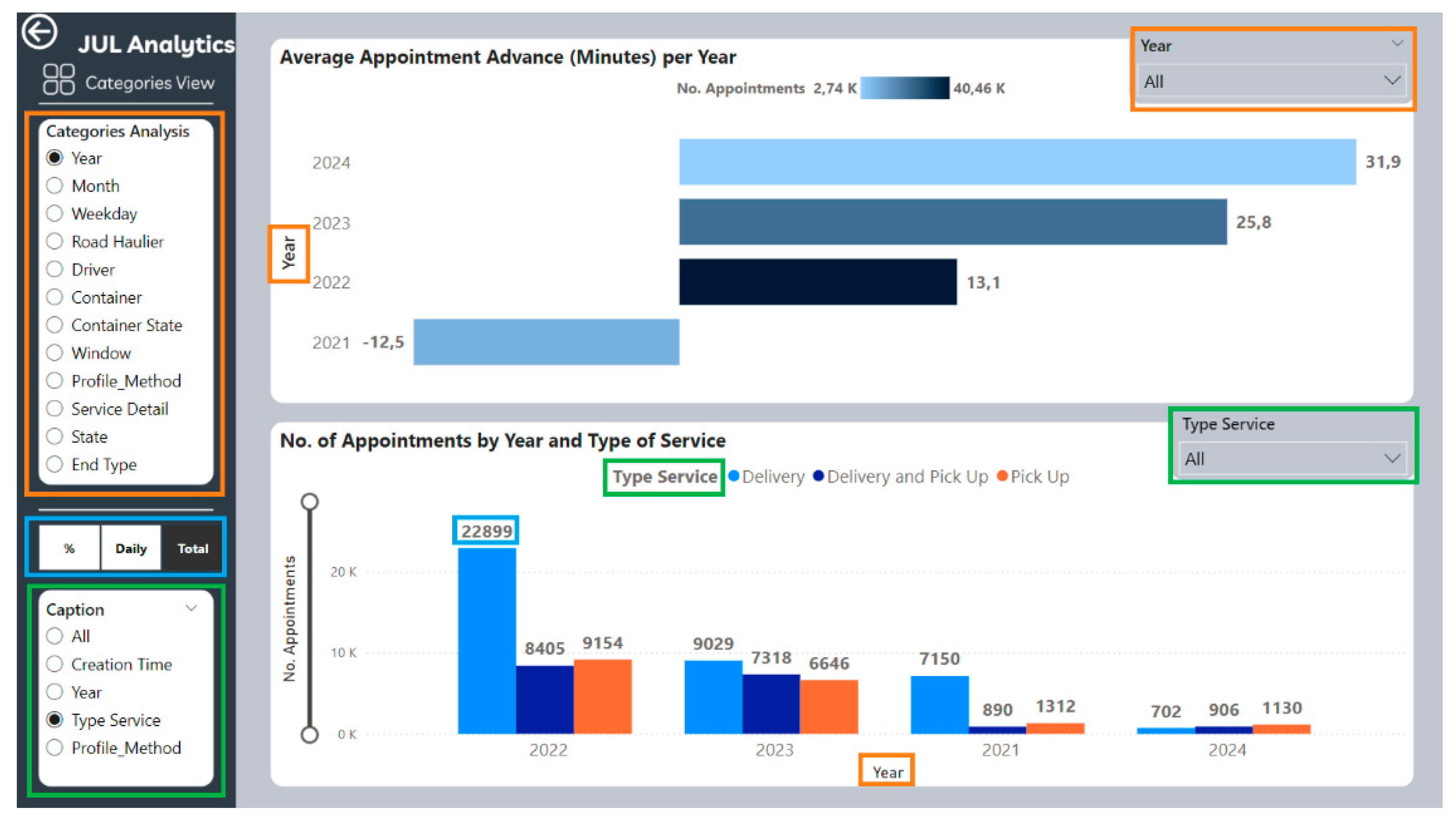Screen dimensions: 1456x820
Task: Click the Total view button
Action: coord(193,548)
